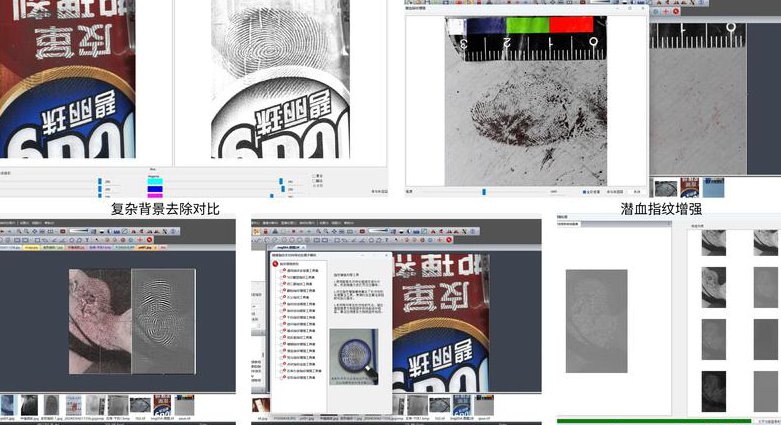781x425 pixels.
Task: Click red rectangle icon in bottom-middle editor toolbar
Action: (x=362, y=231)
